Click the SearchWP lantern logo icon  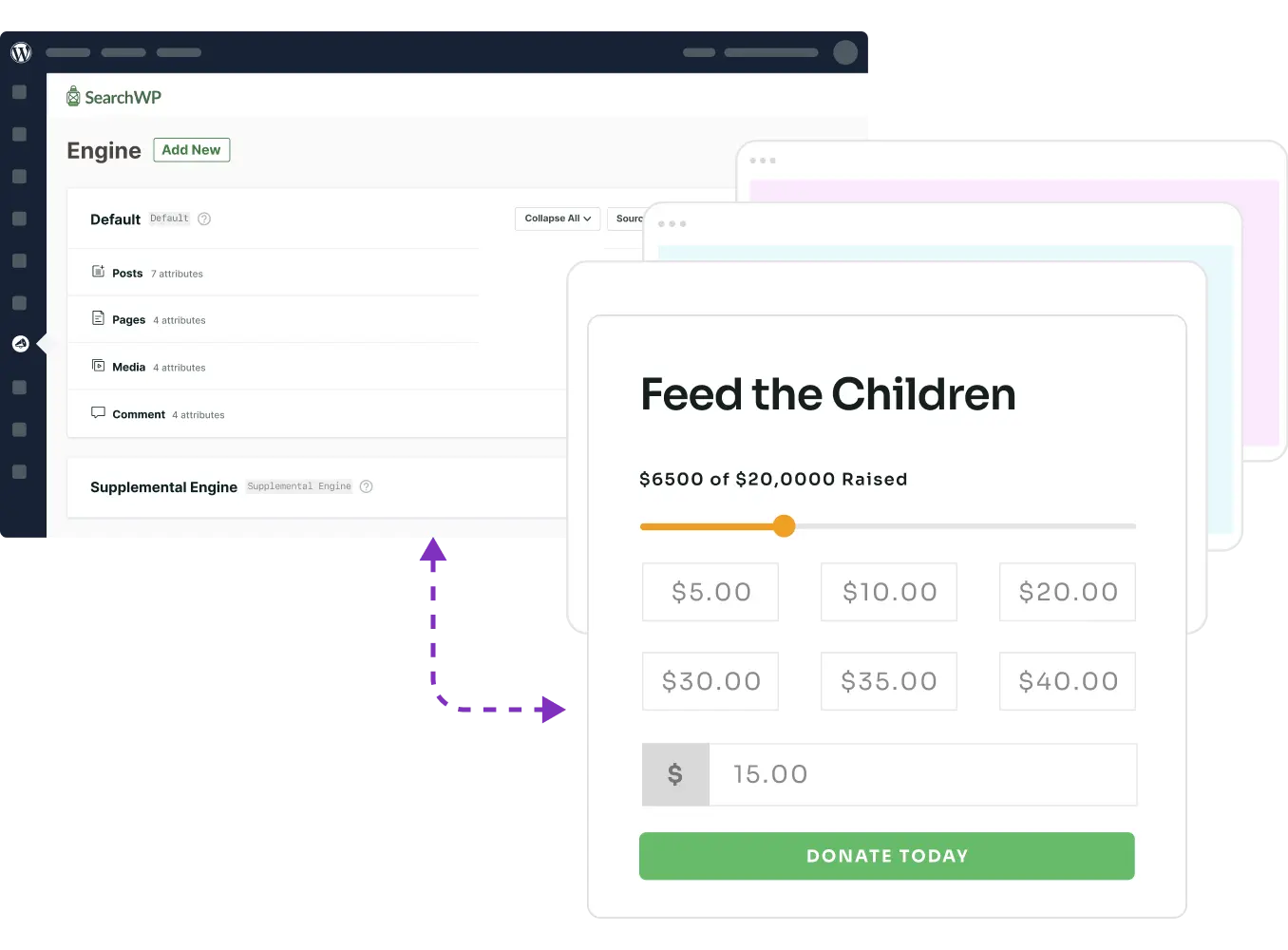point(73,96)
